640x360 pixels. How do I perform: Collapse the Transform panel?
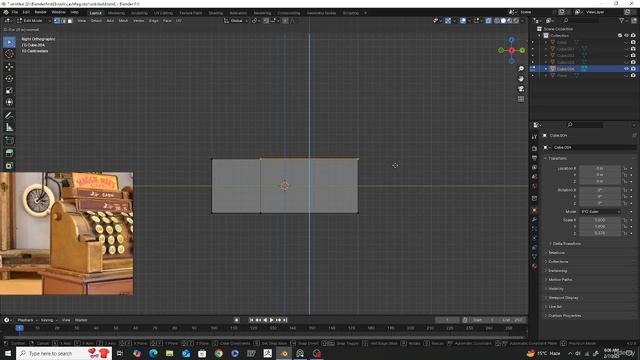(557, 158)
